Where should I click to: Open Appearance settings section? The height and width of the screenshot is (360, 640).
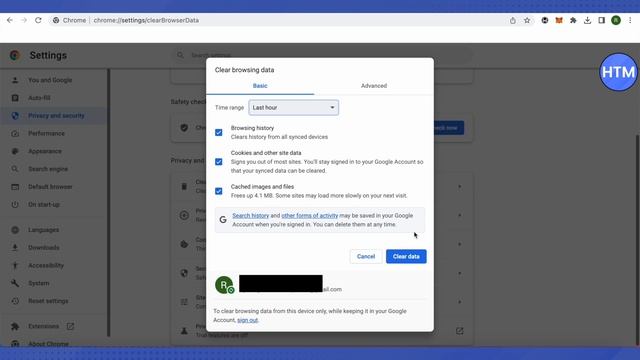point(45,151)
